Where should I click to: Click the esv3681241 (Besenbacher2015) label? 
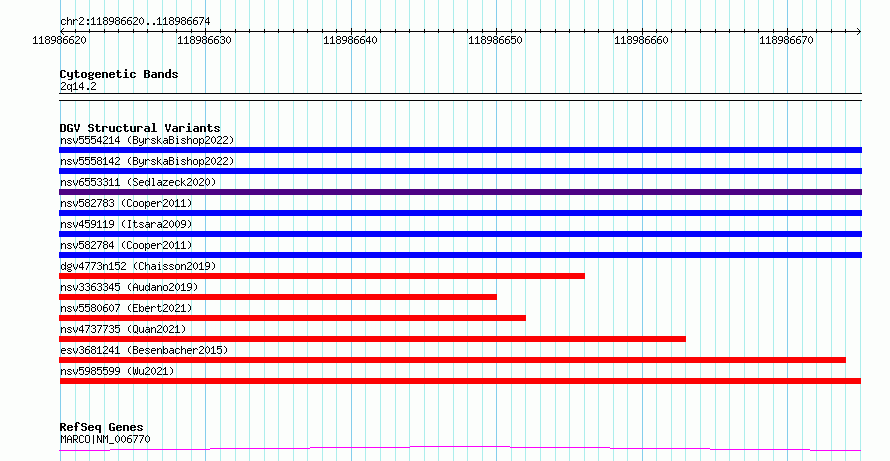tap(144, 350)
